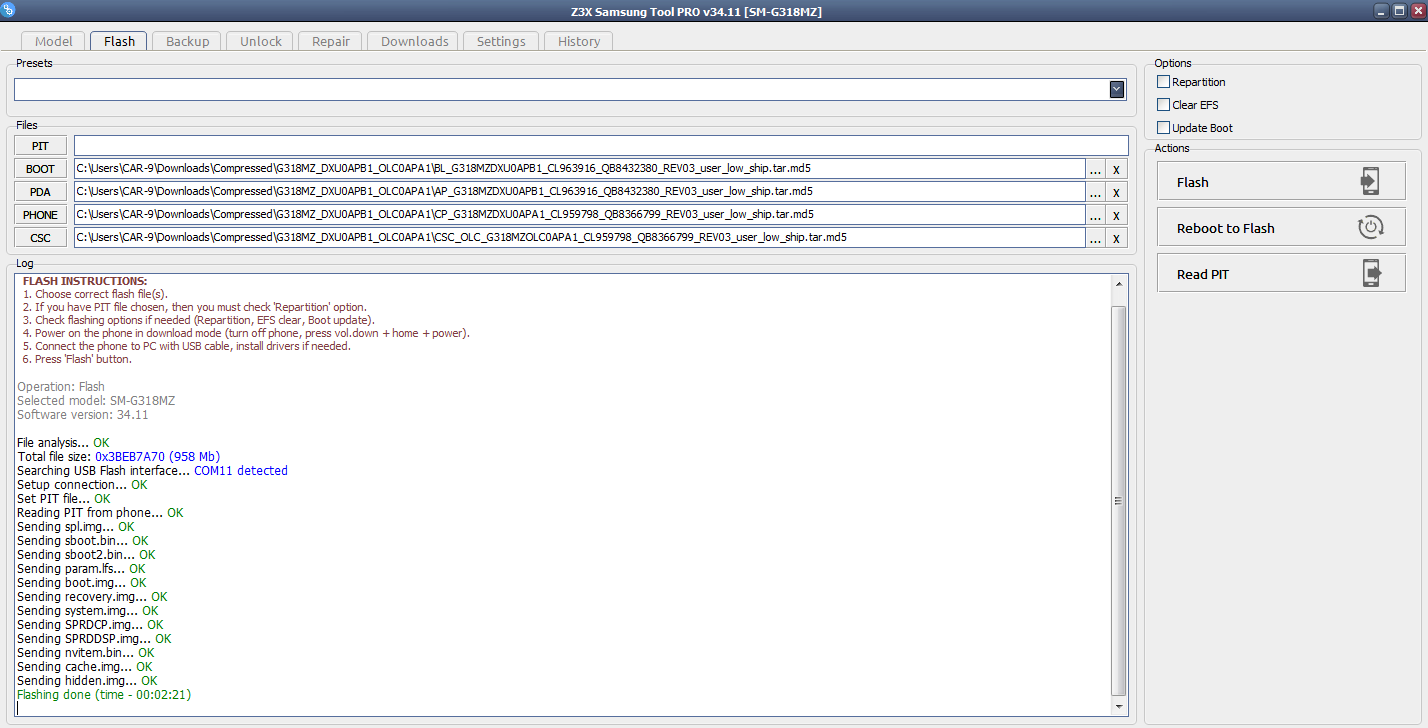
Task: Click 'Total file size' log line
Action: tap(118, 456)
